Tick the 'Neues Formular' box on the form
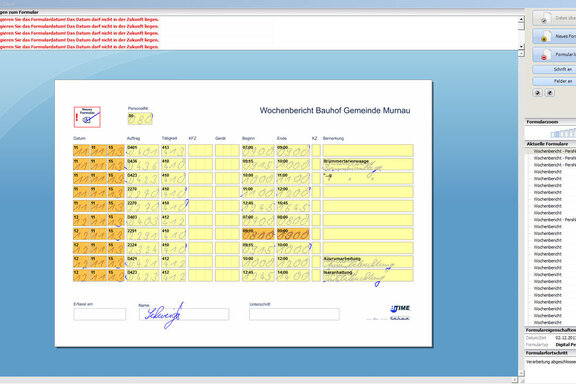The height and width of the screenshot is (384, 576). tap(87, 117)
